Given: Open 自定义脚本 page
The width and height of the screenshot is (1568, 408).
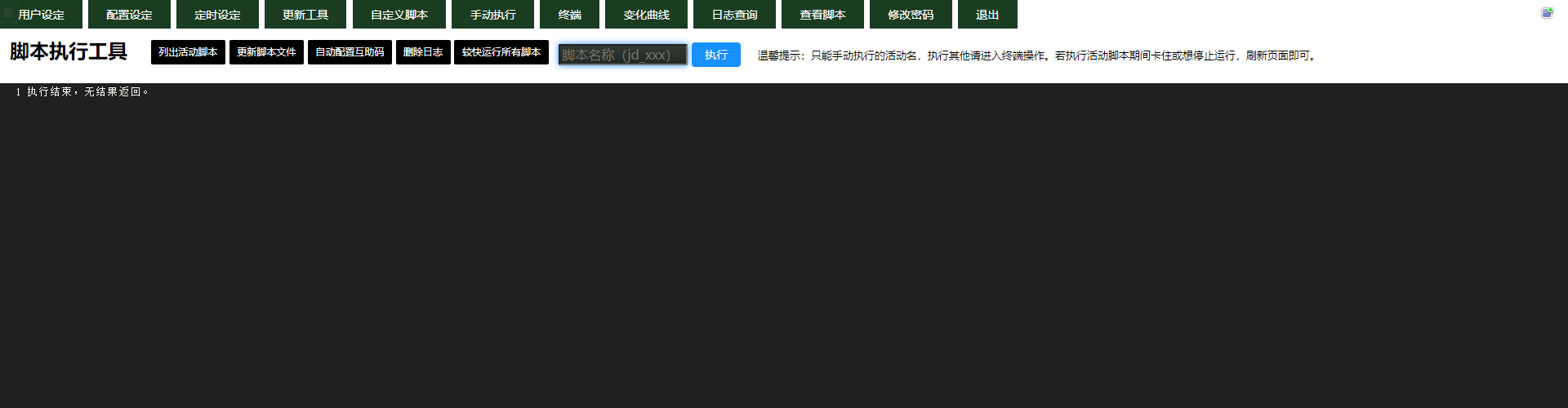Looking at the screenshot, I should click(x=399, y=14).
